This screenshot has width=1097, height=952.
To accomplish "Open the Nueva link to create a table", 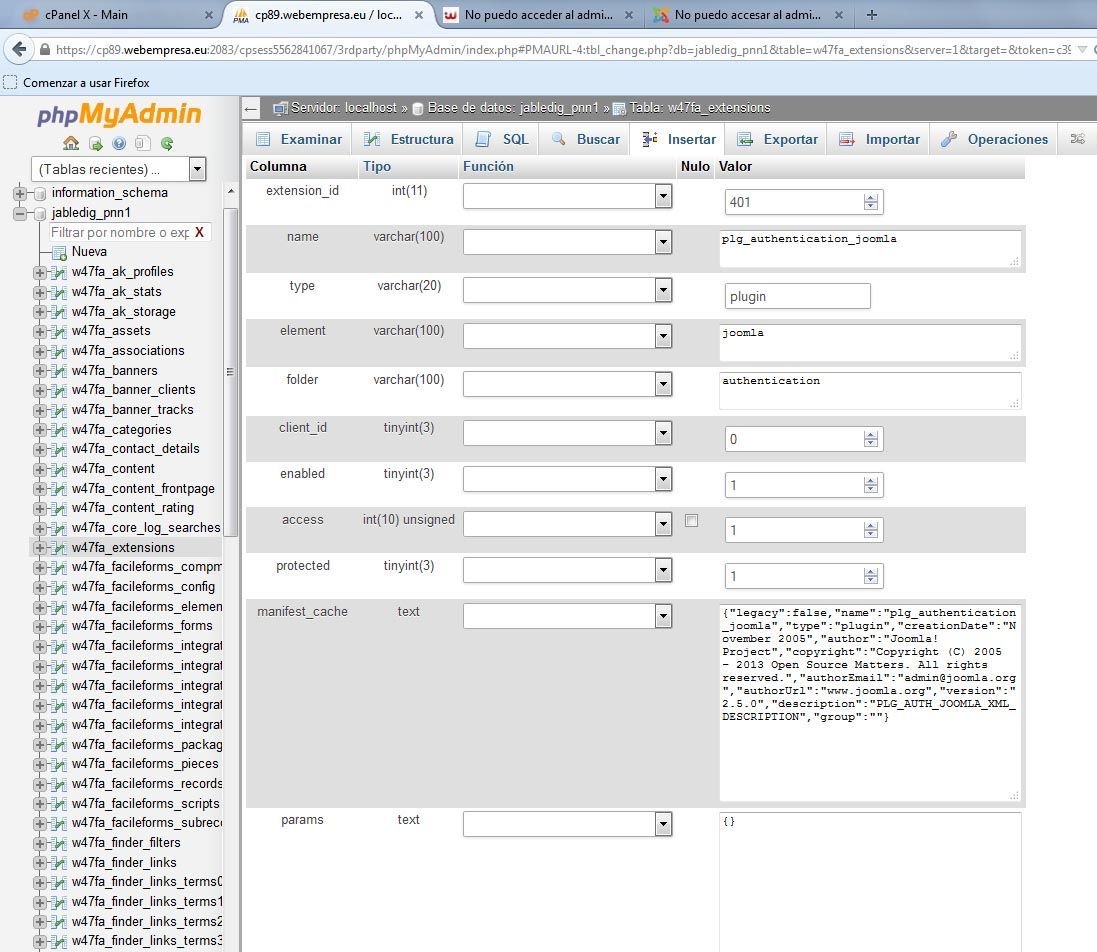I will point(90,252).
